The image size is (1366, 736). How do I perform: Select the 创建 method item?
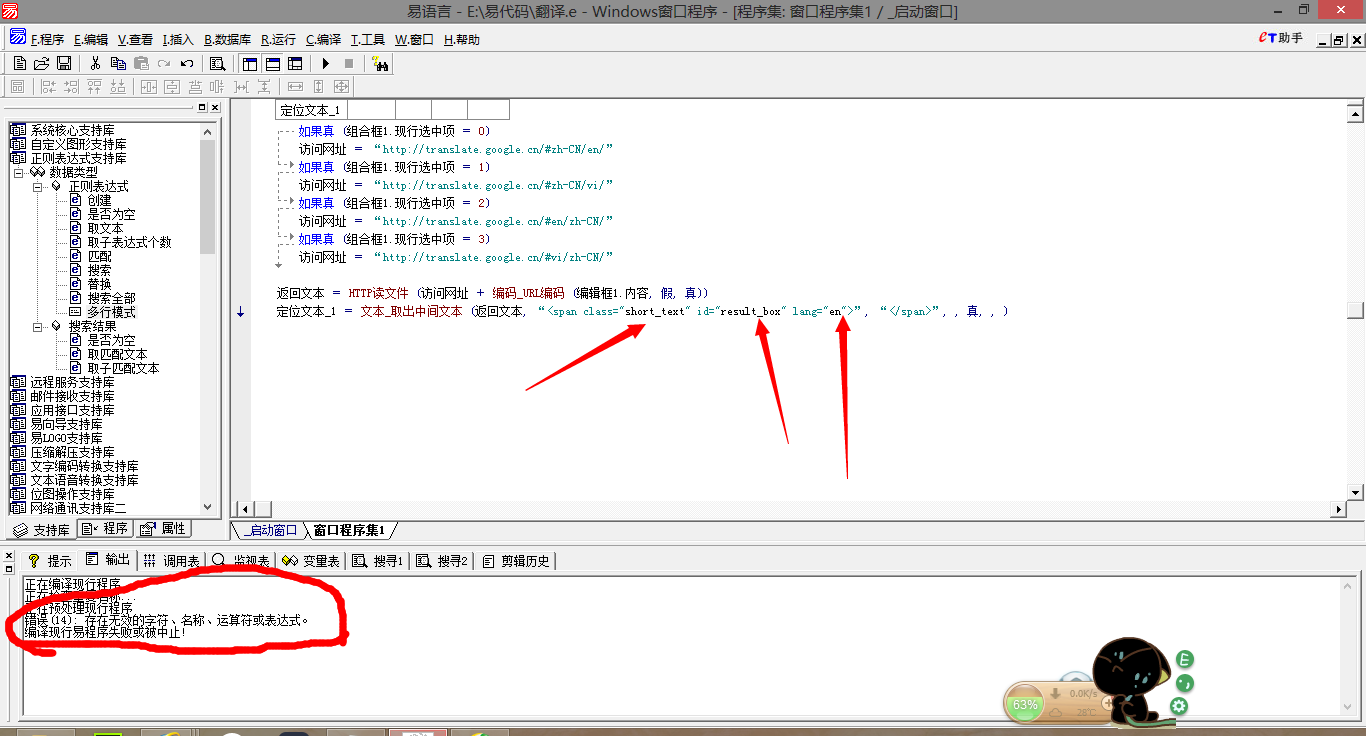pos(100,200)
